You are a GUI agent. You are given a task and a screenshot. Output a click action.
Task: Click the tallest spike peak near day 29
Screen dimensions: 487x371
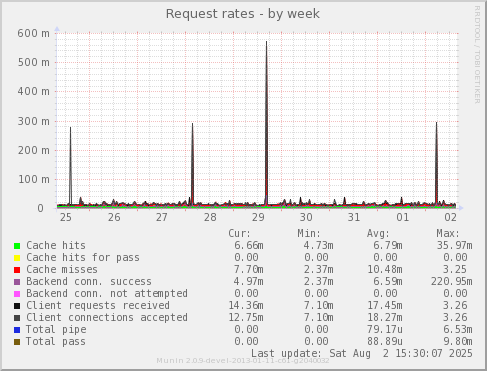point(266,42)
